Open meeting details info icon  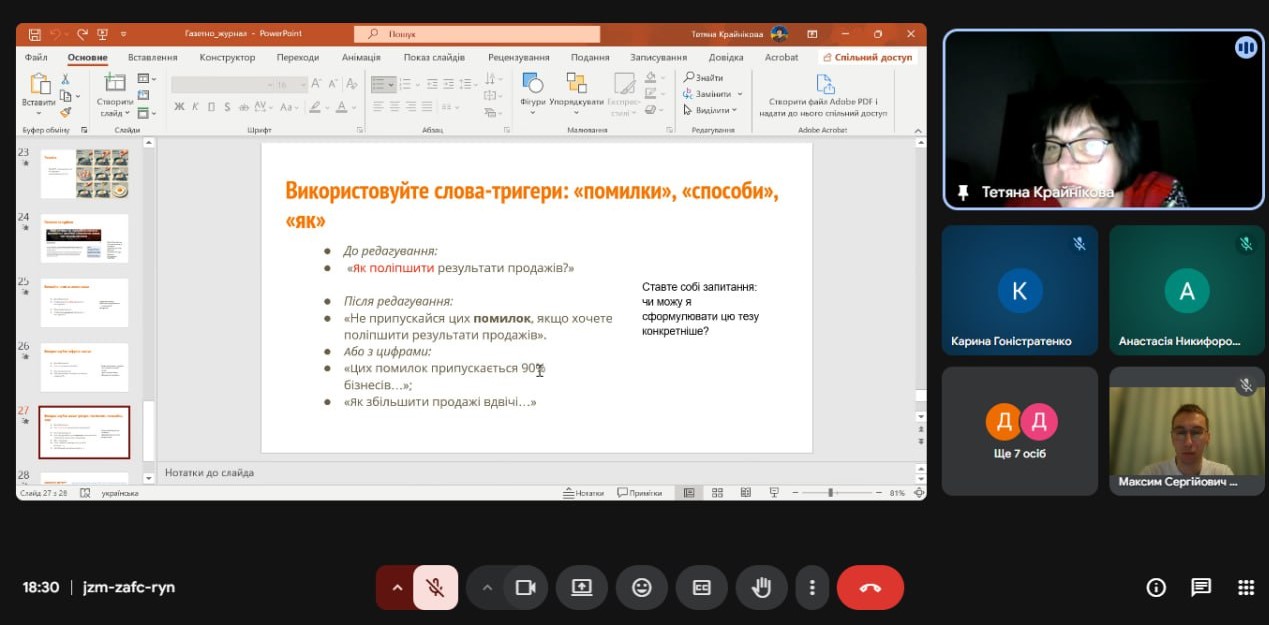(1156, 587)
